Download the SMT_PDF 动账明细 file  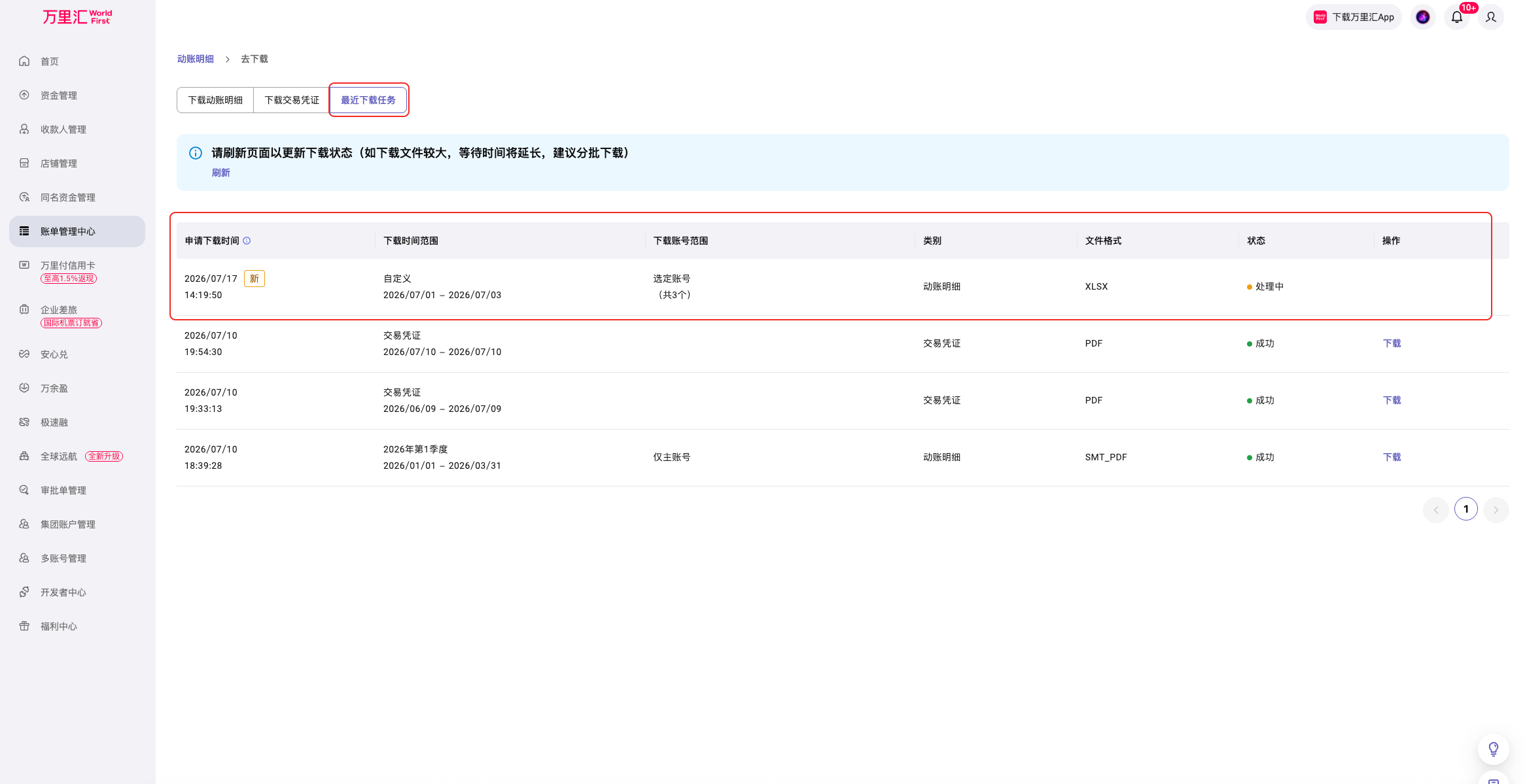click(1392, 457)
